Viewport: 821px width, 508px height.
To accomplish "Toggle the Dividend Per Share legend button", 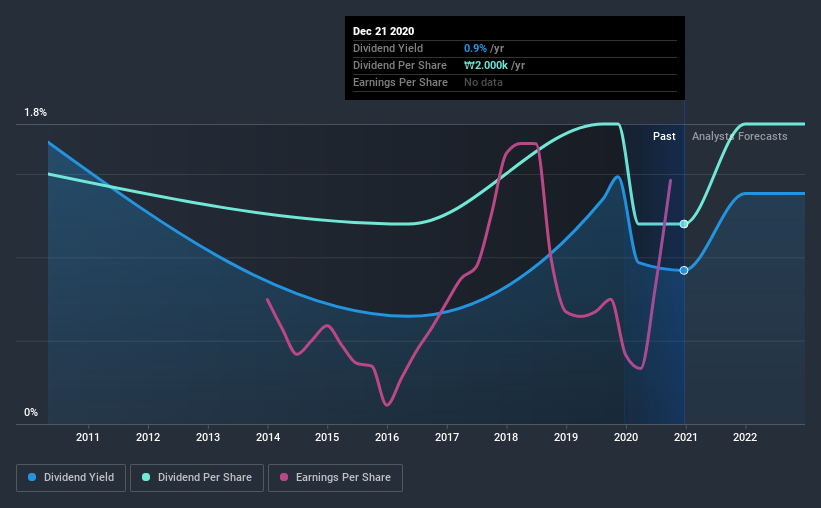I will (x=197, y=478).
